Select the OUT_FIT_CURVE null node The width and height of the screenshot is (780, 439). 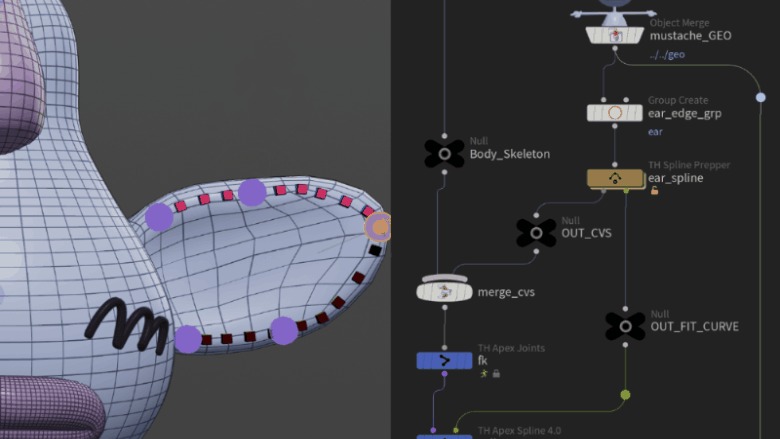click(x=625, y=326)
